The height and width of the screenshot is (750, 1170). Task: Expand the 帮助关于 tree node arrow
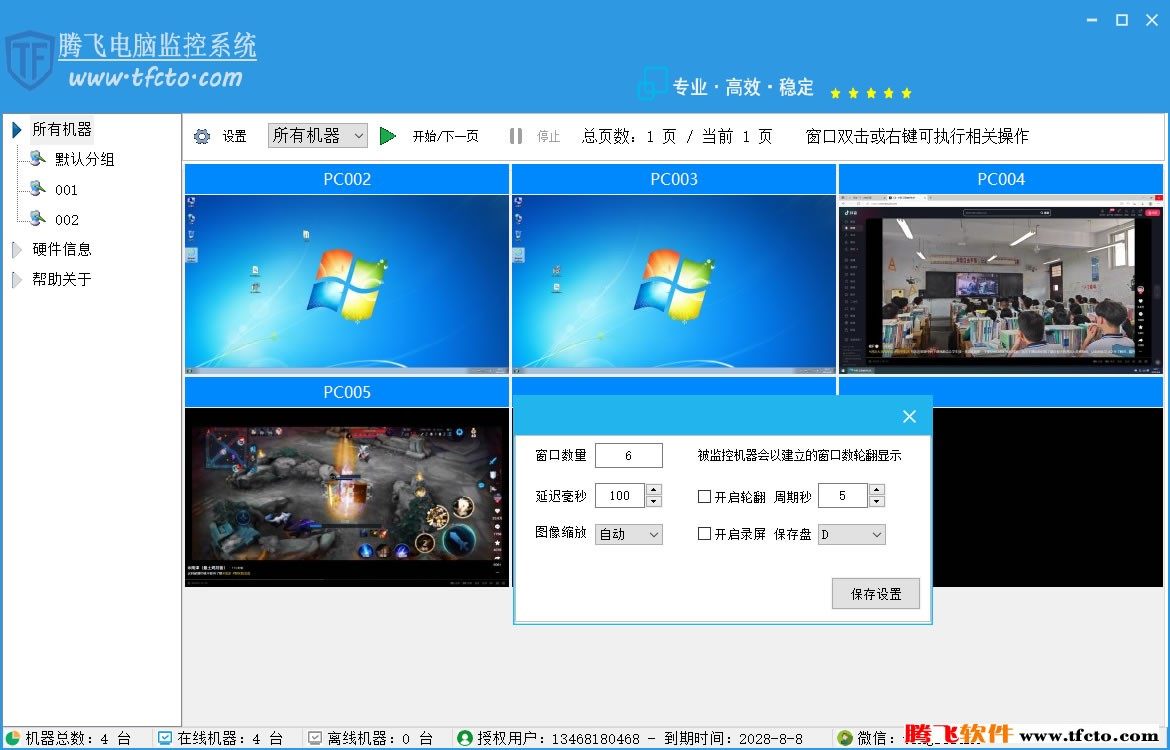click(x=16, y=279)
